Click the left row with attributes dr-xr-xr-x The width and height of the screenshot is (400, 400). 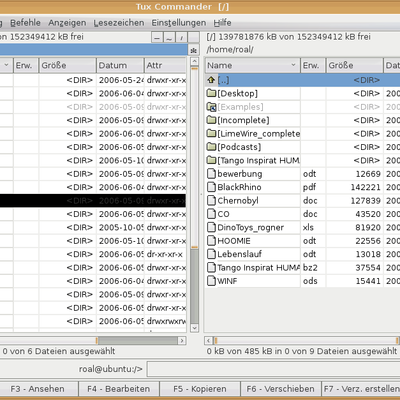[93, 254]
